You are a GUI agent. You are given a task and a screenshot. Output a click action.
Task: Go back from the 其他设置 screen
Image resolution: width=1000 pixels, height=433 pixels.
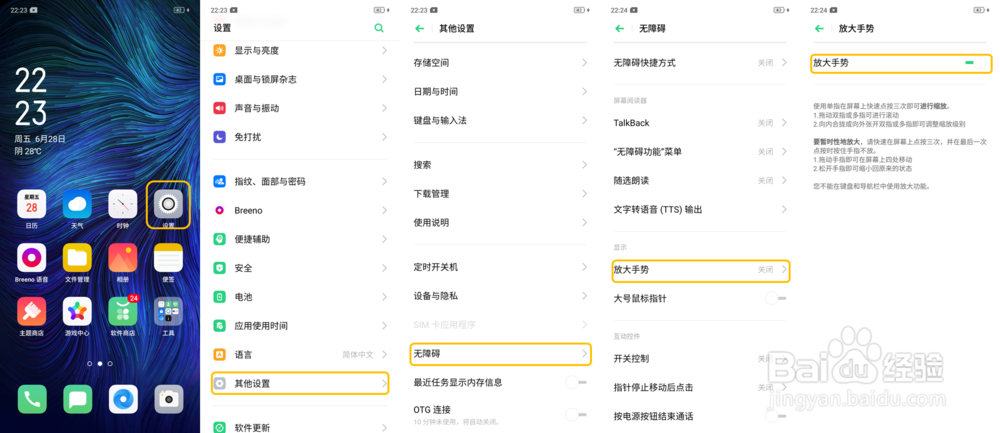click(420, 28)
